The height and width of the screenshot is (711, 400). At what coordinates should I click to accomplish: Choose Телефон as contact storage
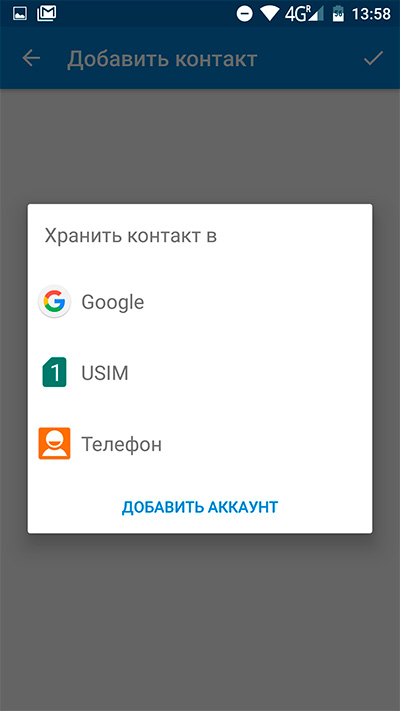[x=200, y=444]
